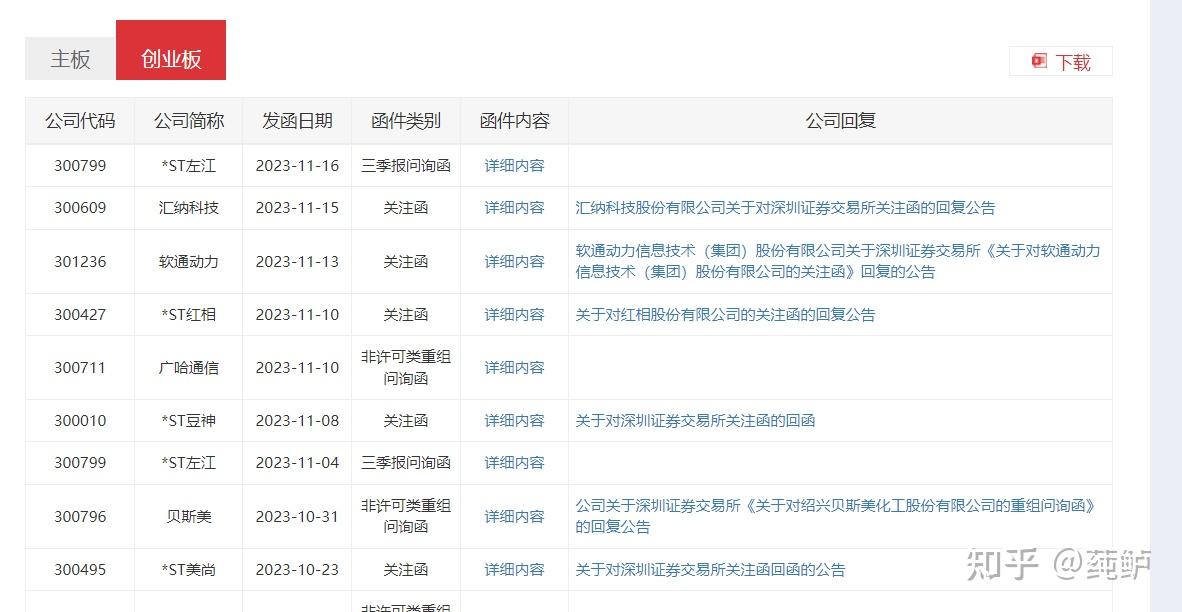1182x612 pixels.
Task: Click company code 300796
Action: (80, 517)
